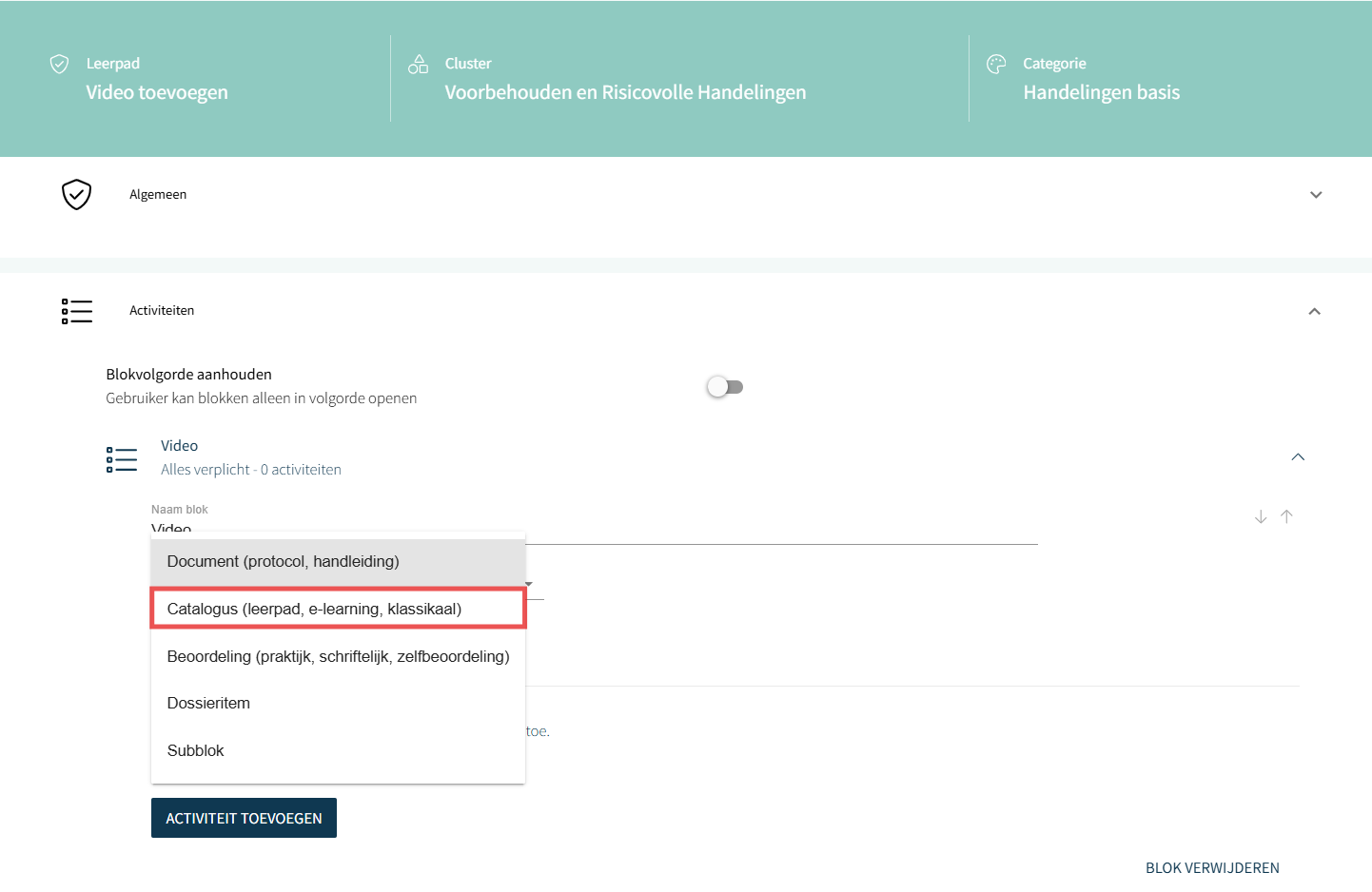The width and height of the screenshot is (1372, 892).
Task: Move block down with the down arrow
Action: coord(1261,516)
